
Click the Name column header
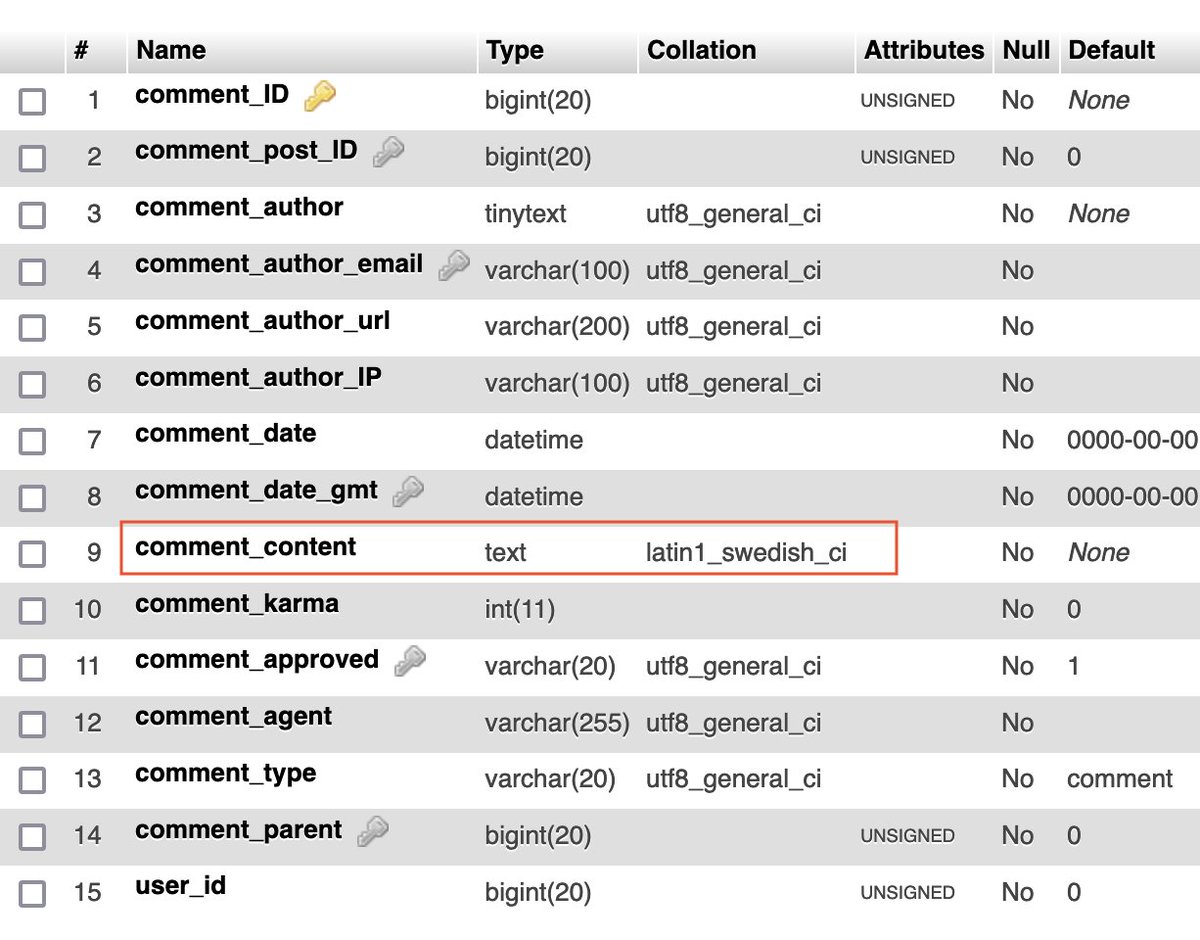point(171,50)
